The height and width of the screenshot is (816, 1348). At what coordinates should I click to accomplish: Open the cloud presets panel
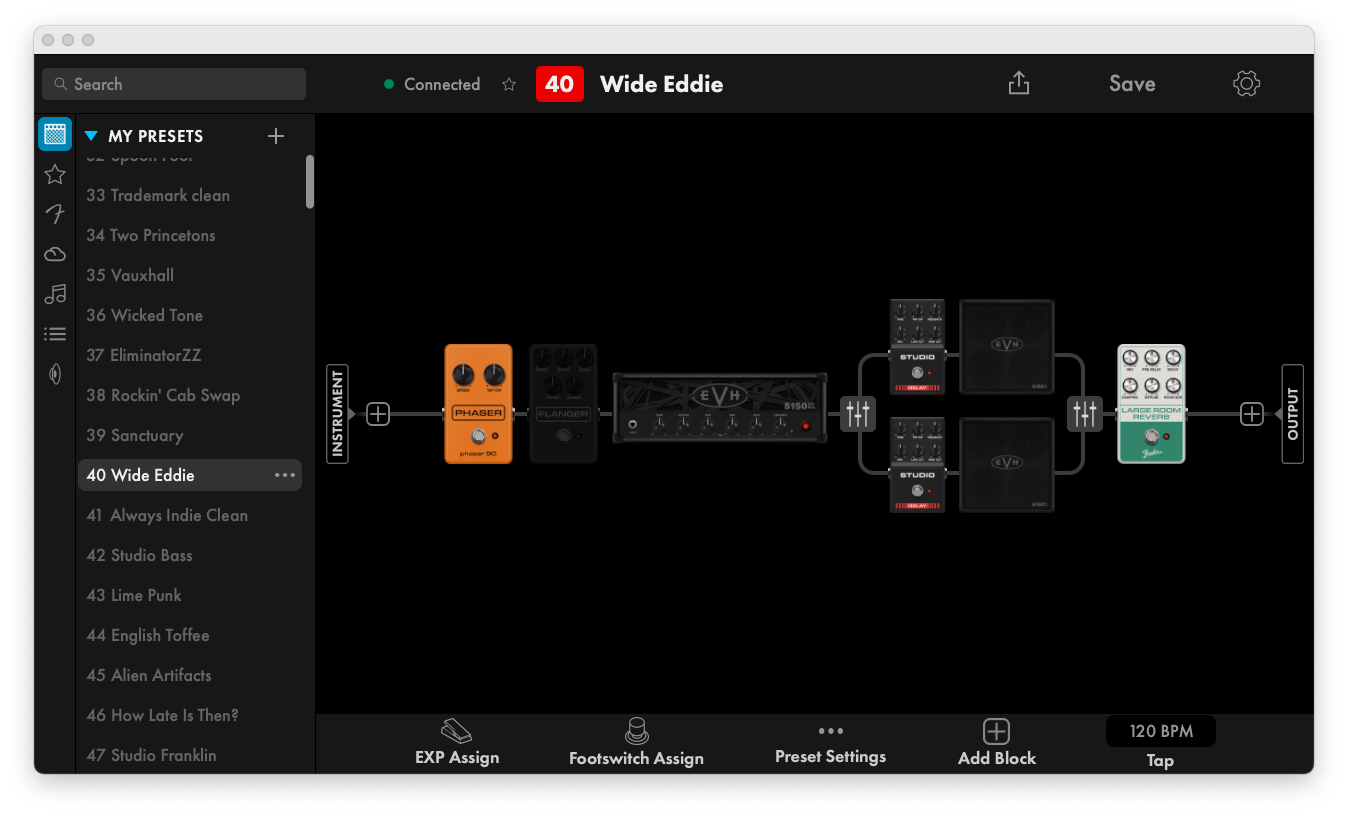coord(54,253)
